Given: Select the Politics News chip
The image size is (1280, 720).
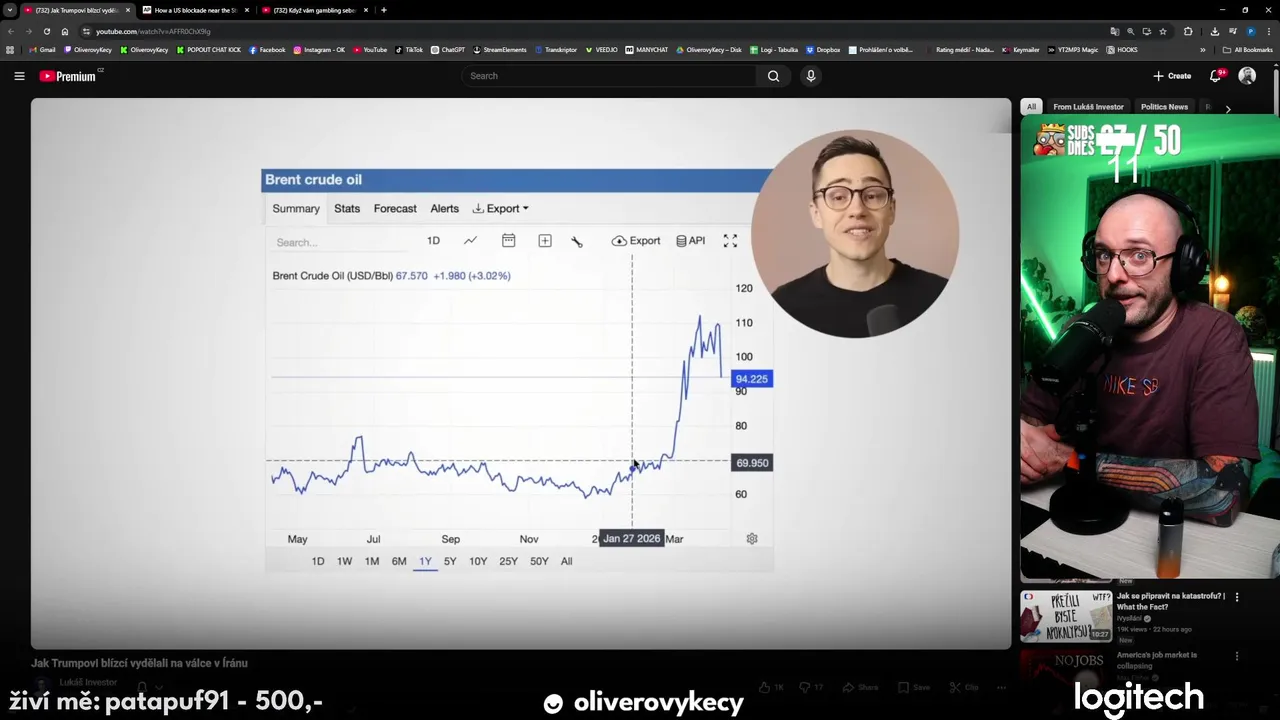Looking at the screenshot, I should [1164, 107].
